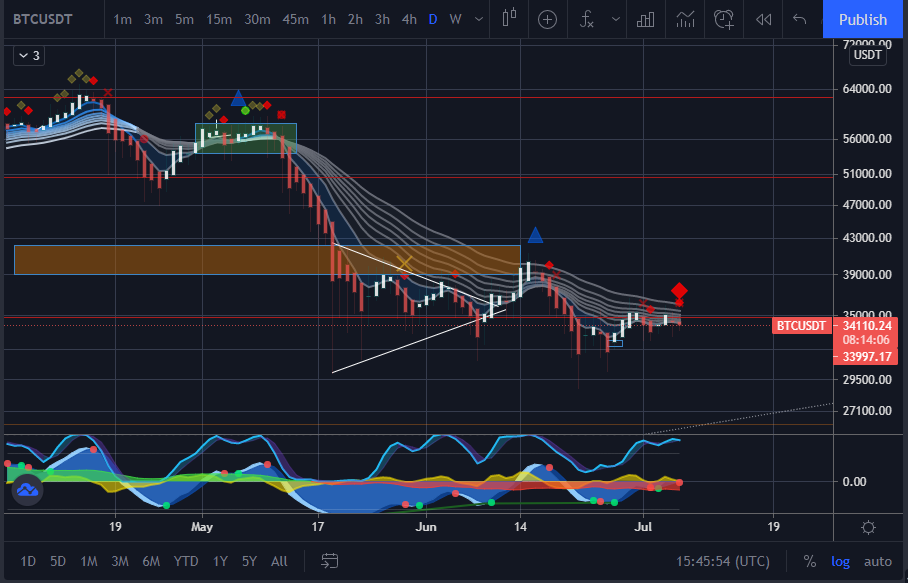Set the range to YTD
Viewport: 908px width, 583px height.
[186, 561]
